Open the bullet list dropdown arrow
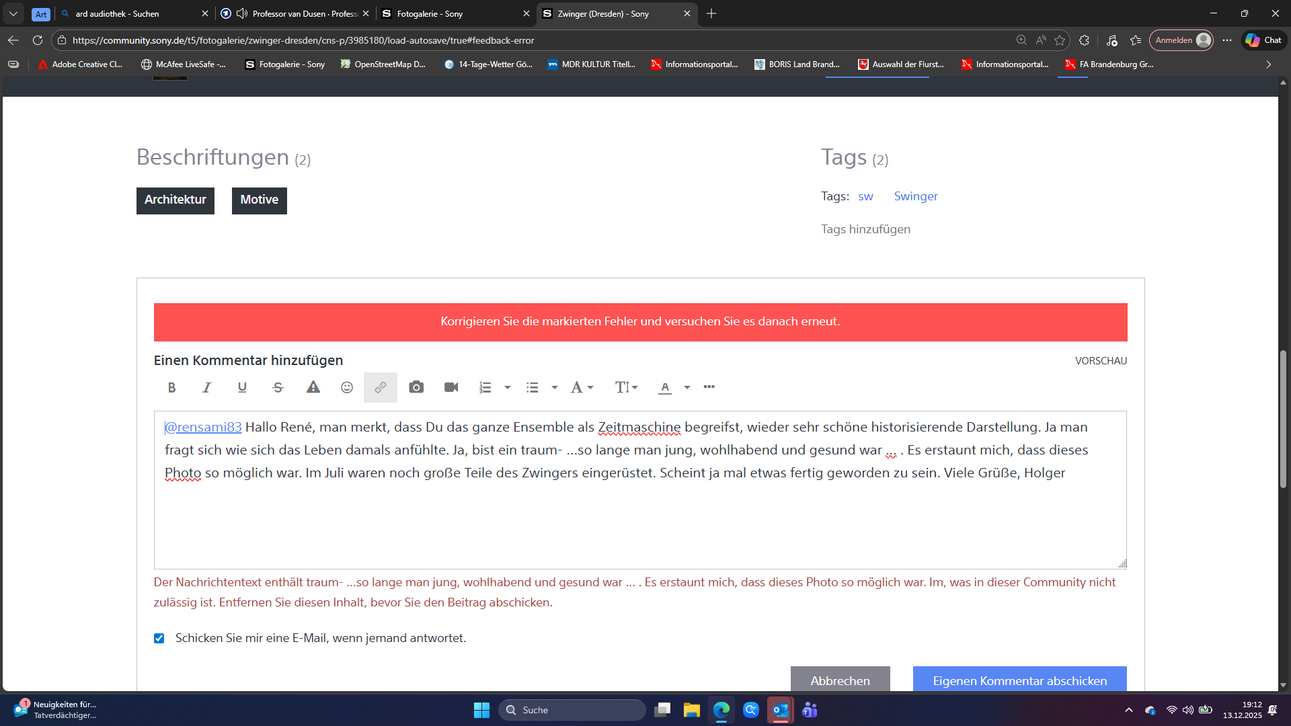This screenshot has width=1291, height=726. point(554,388)
